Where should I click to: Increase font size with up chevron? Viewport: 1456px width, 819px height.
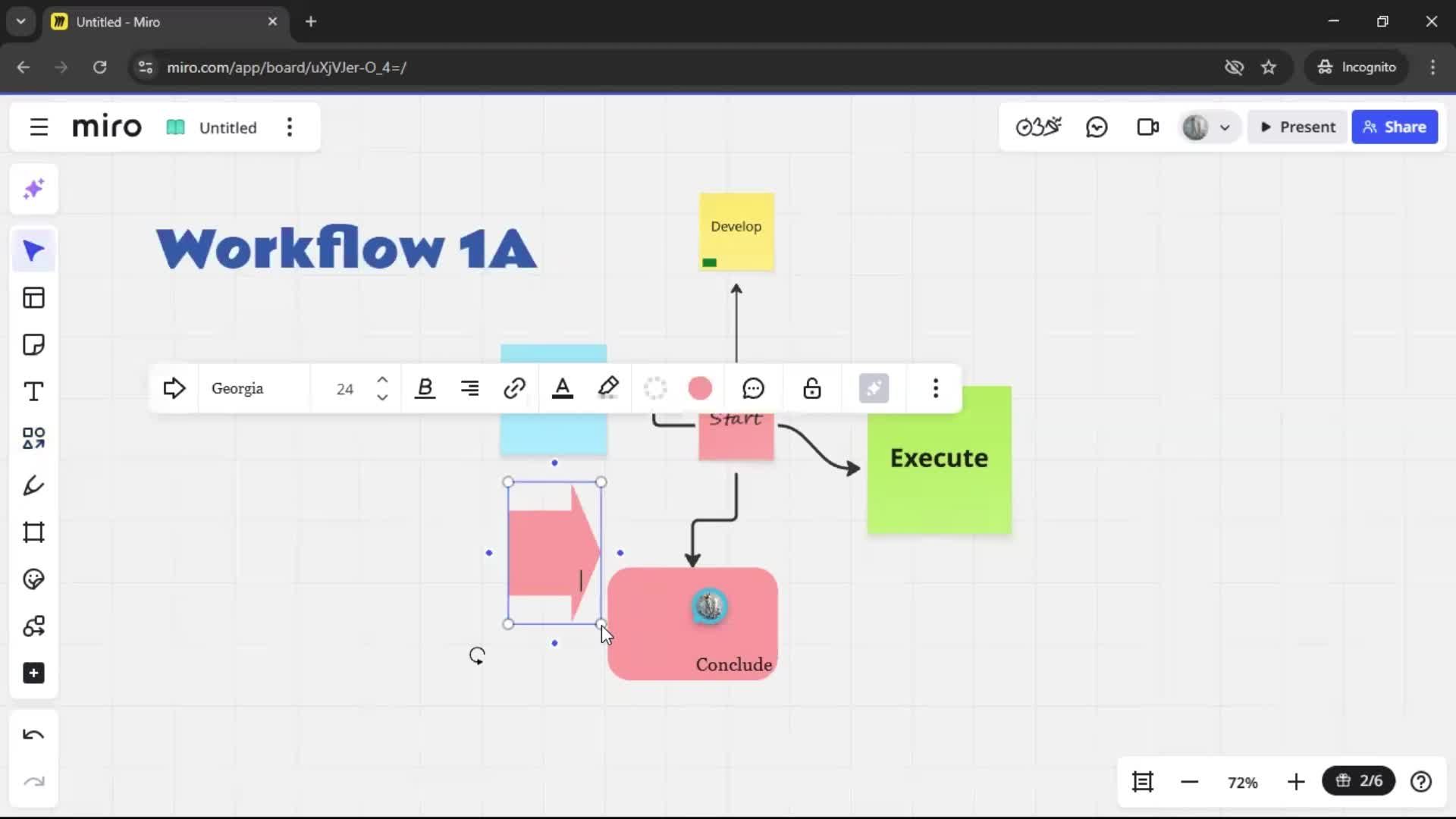382,379
